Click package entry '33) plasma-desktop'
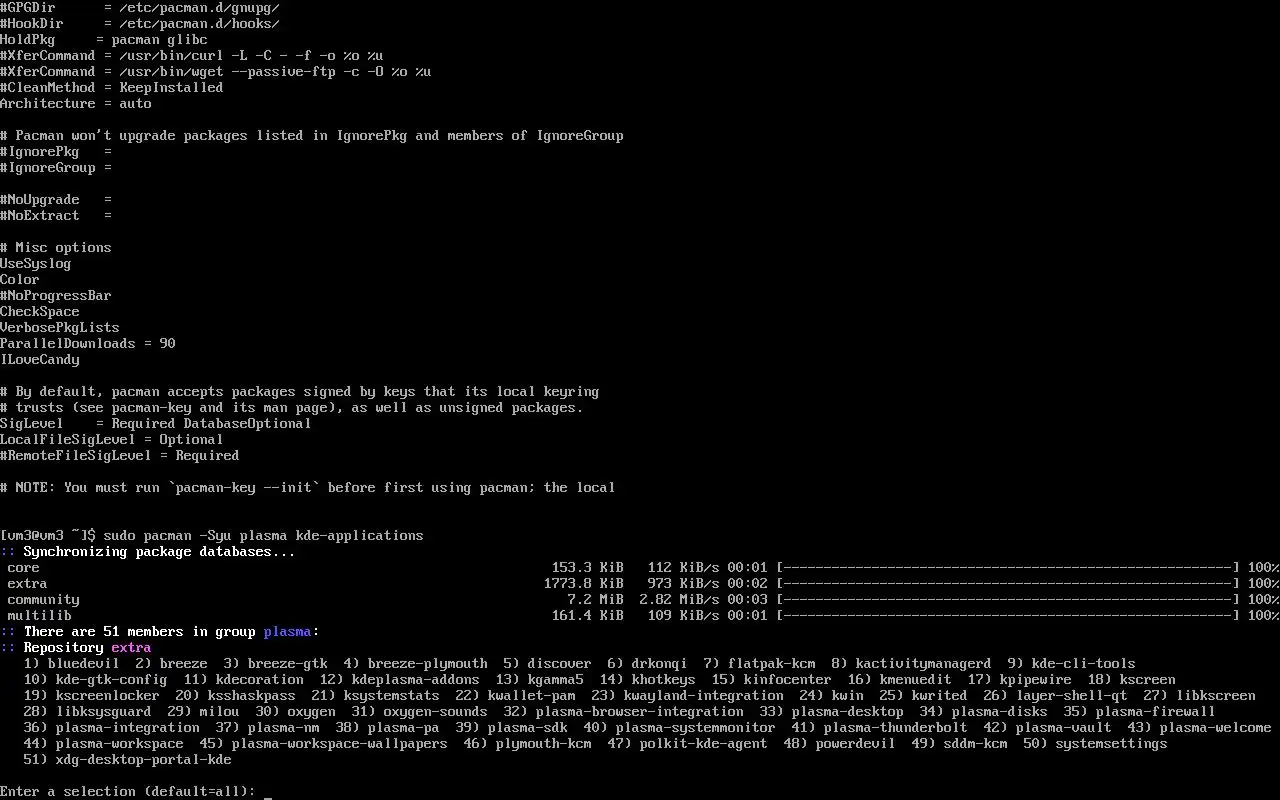Image resolution: width=1280 pixels, height=800 pixels. point(832,712)
